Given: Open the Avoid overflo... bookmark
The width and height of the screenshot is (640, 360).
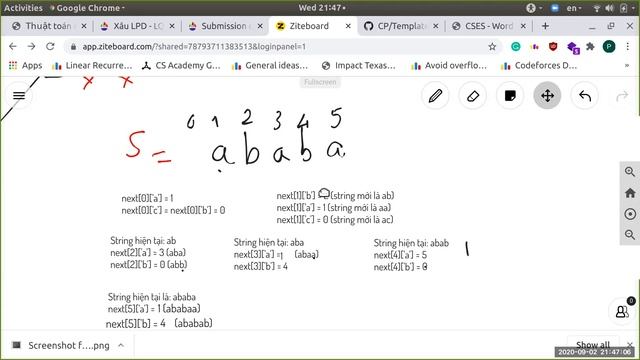Looking at the screenshot, I should 449,65.
